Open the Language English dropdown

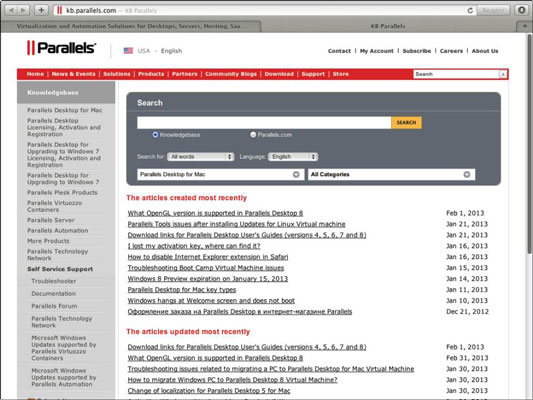293,157
